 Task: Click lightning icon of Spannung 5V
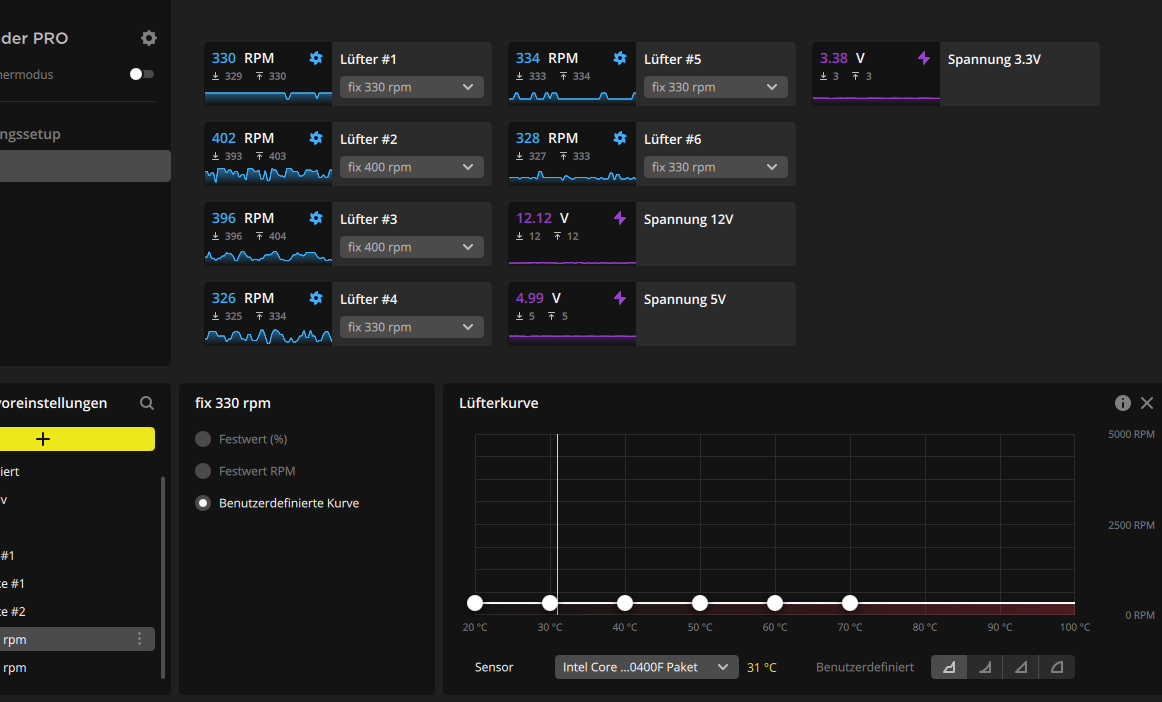(x=620, y=298)
